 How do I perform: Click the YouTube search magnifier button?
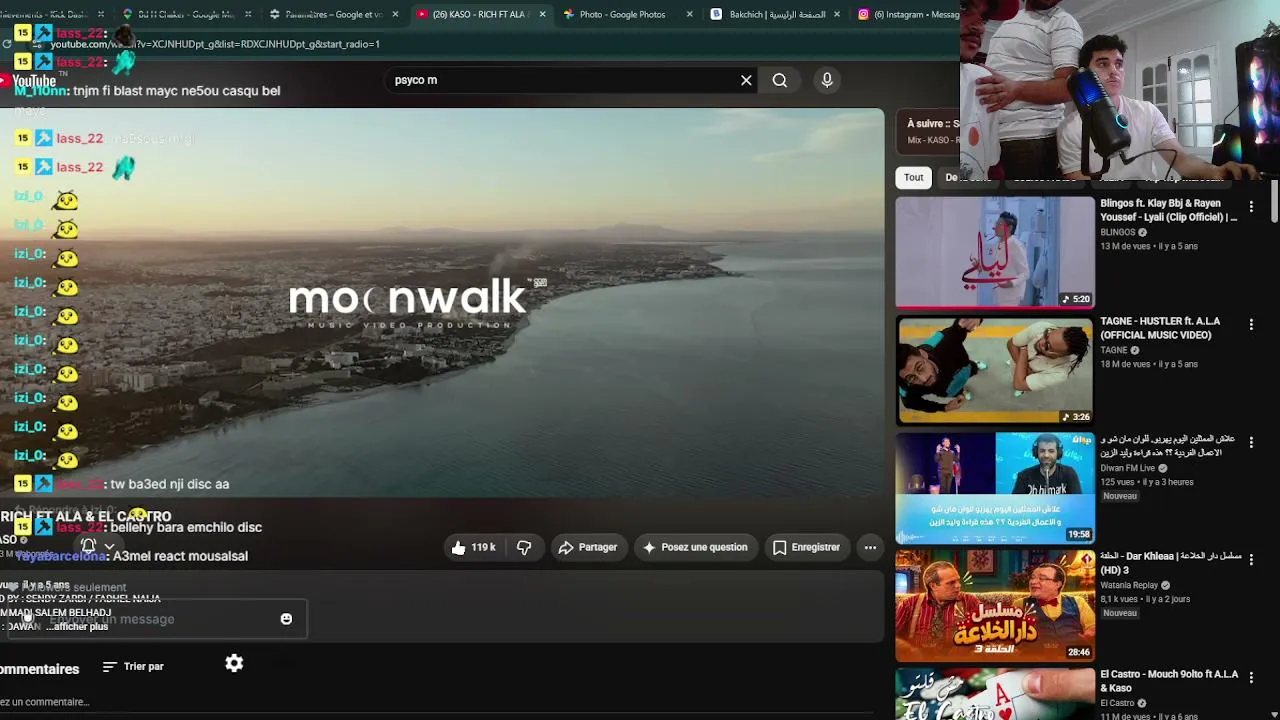coord(780,80)
